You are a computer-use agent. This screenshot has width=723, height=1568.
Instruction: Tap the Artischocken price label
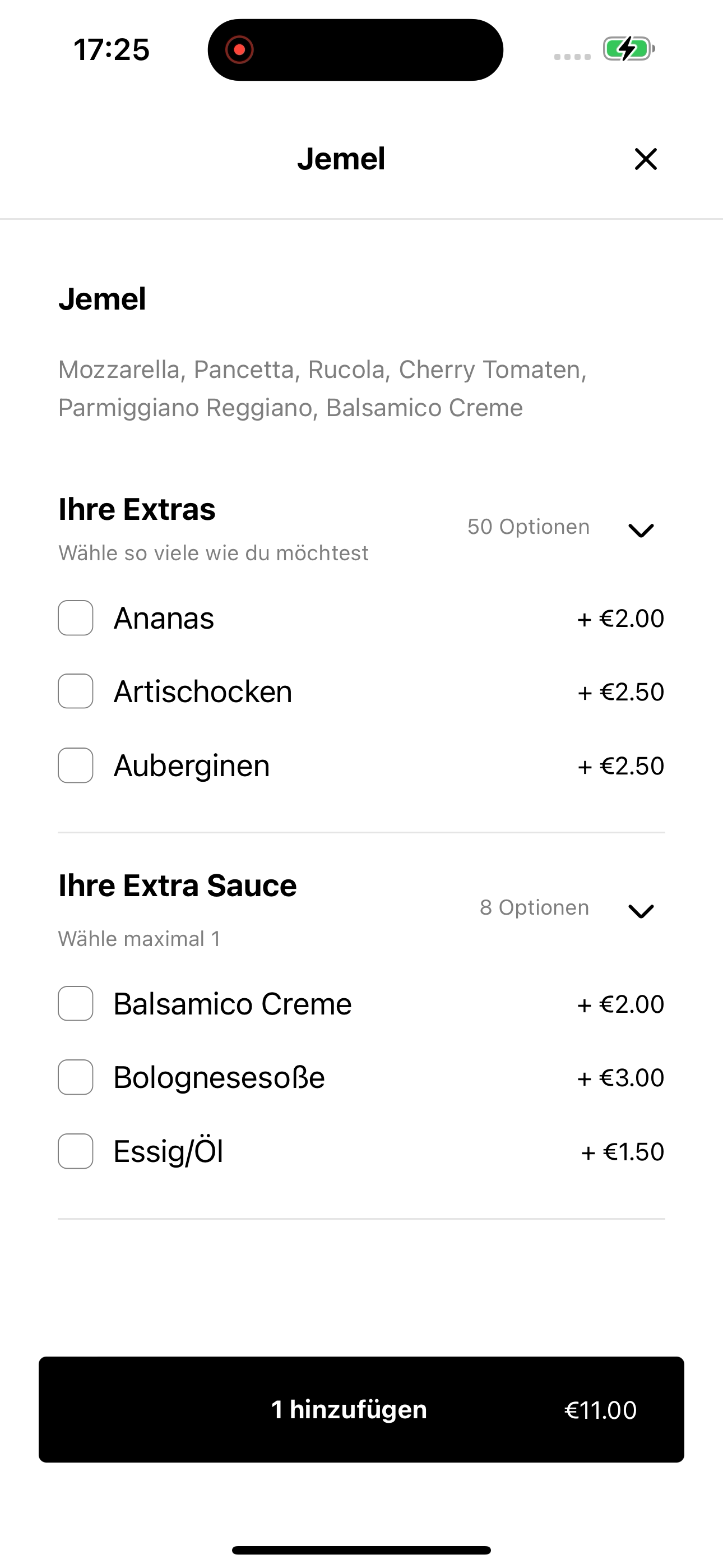(x=621, y=692)
